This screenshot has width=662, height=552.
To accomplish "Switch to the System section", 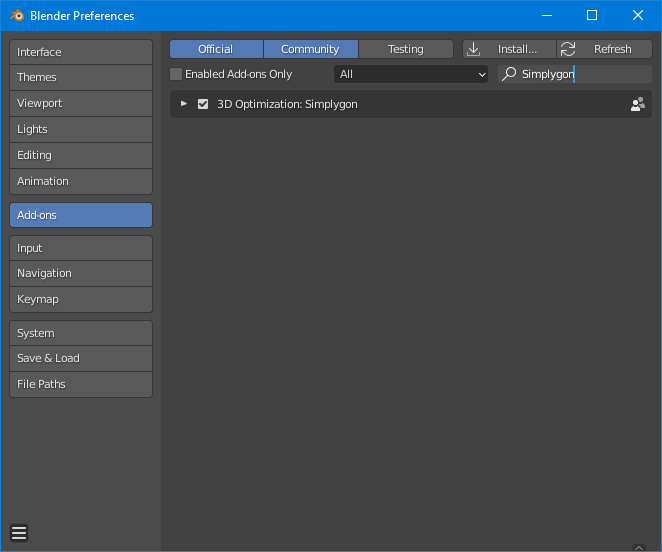I will (81, 333).
